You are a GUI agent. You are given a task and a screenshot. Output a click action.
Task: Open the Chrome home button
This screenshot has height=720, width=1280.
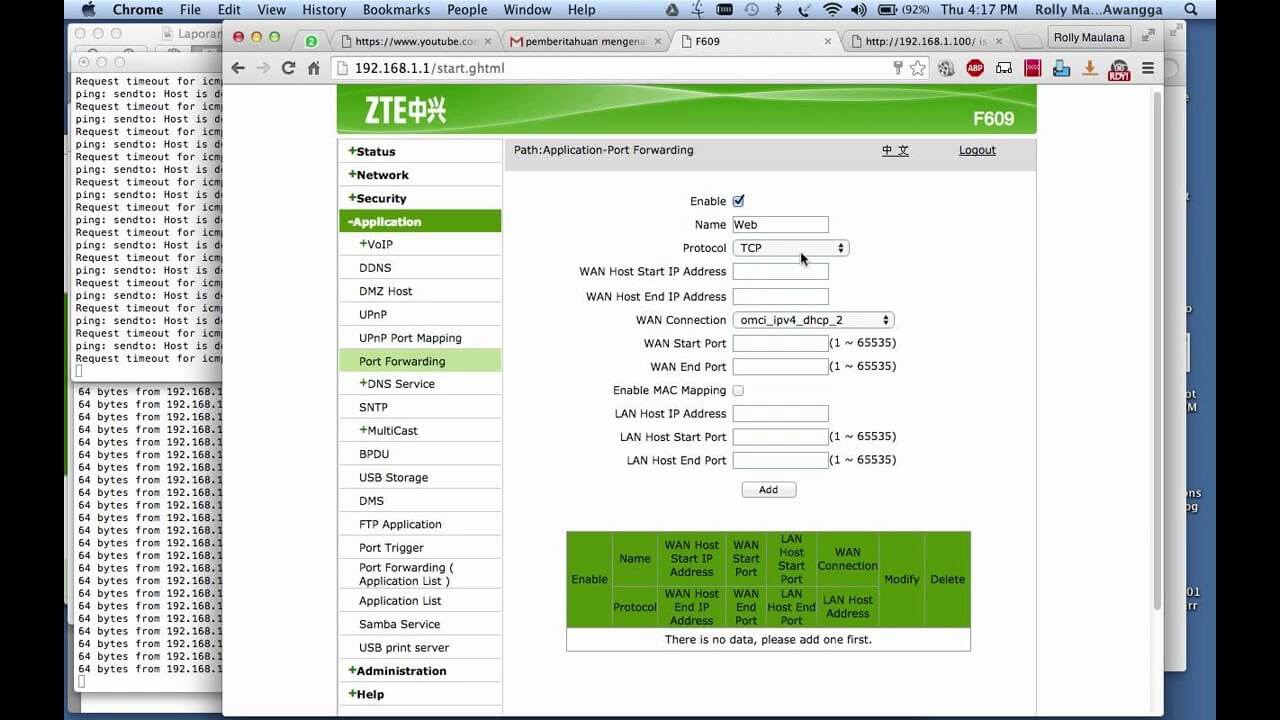click(x=314, y=68)
